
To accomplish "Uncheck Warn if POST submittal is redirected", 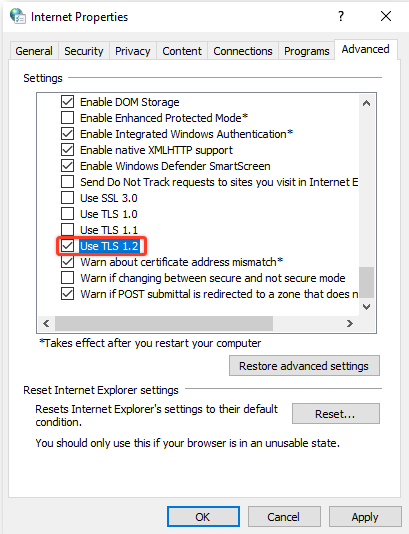I will [x=67, y=294].
